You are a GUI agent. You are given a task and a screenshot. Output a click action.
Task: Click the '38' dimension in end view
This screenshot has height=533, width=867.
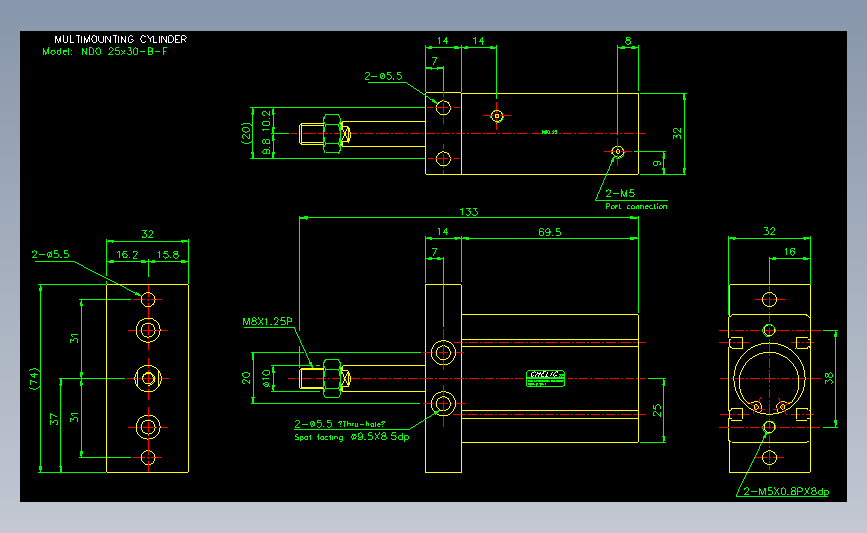point(828,378)
